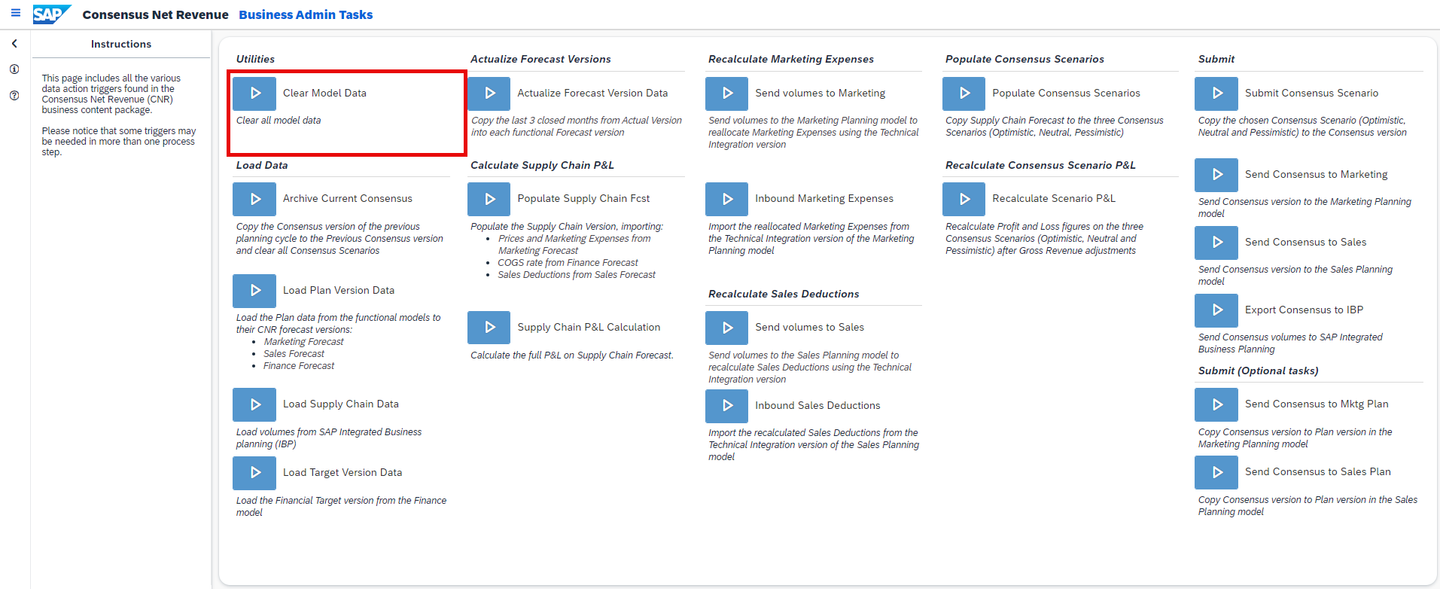1440x589 pixels.
Task: Click the SAP logo
Action: click(x=51, y=14)
